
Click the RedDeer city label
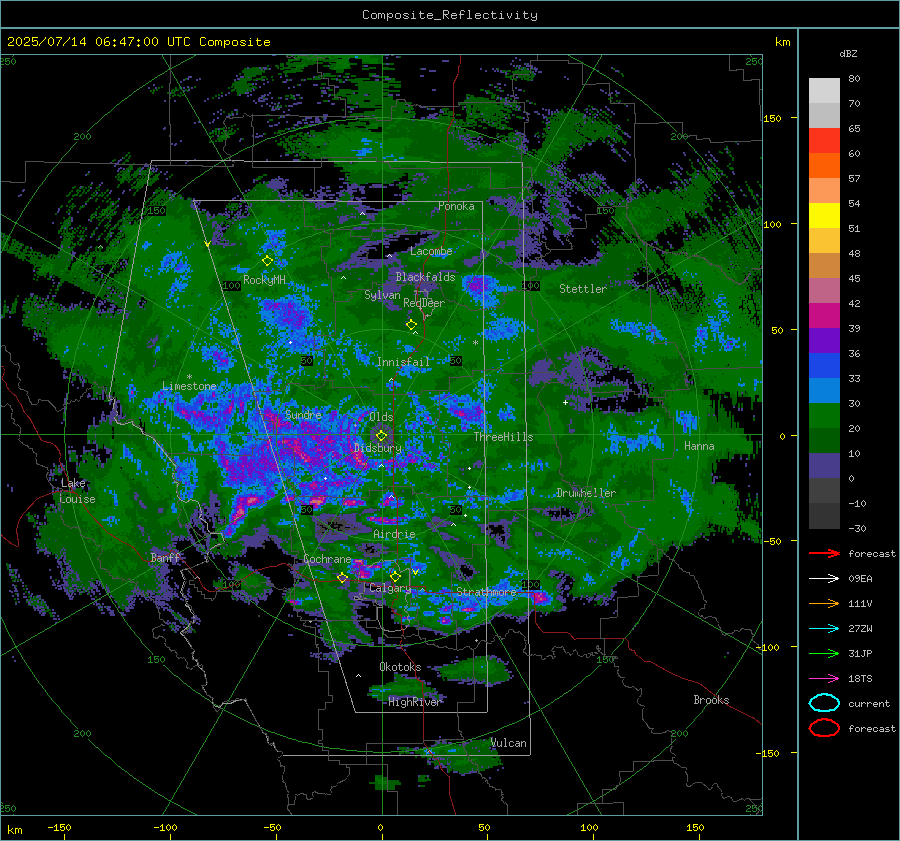(424, 303)
